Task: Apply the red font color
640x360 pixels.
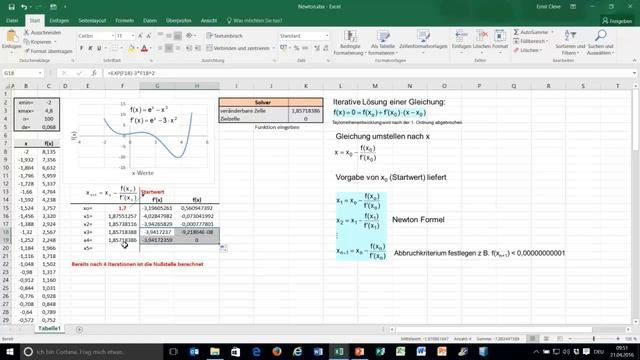Action: pyautogui.click(x=144, y=49)
